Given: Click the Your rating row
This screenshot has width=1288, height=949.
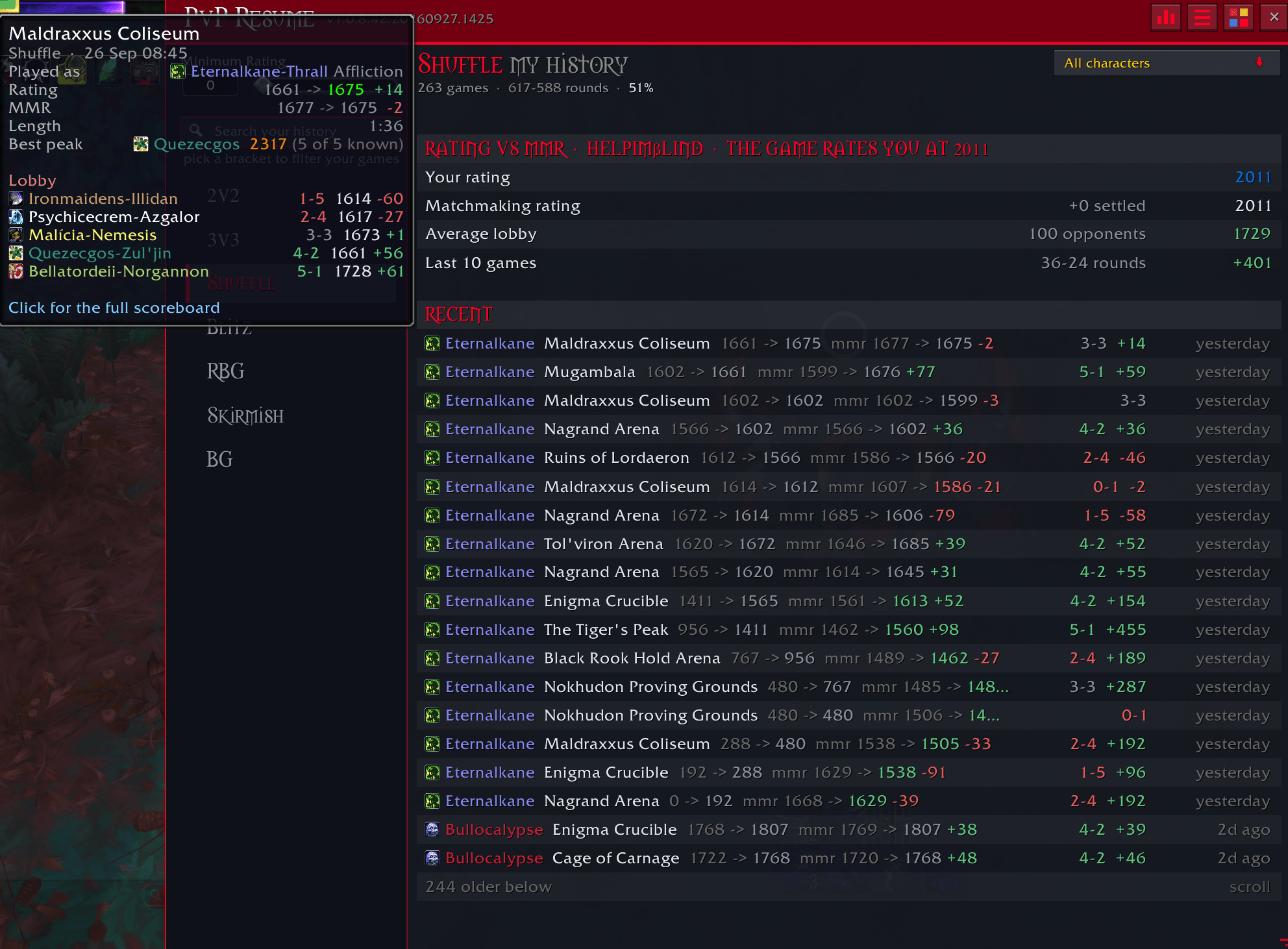Looking at the screenshot, I should click(848, 177).
